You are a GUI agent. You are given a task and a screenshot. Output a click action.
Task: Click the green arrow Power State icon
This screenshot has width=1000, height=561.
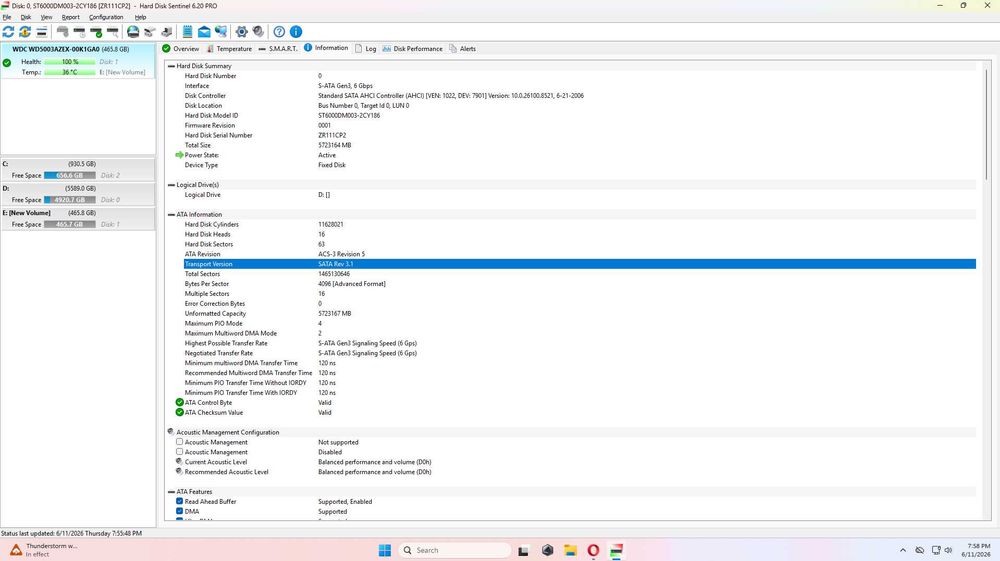(x=179, y=155)
